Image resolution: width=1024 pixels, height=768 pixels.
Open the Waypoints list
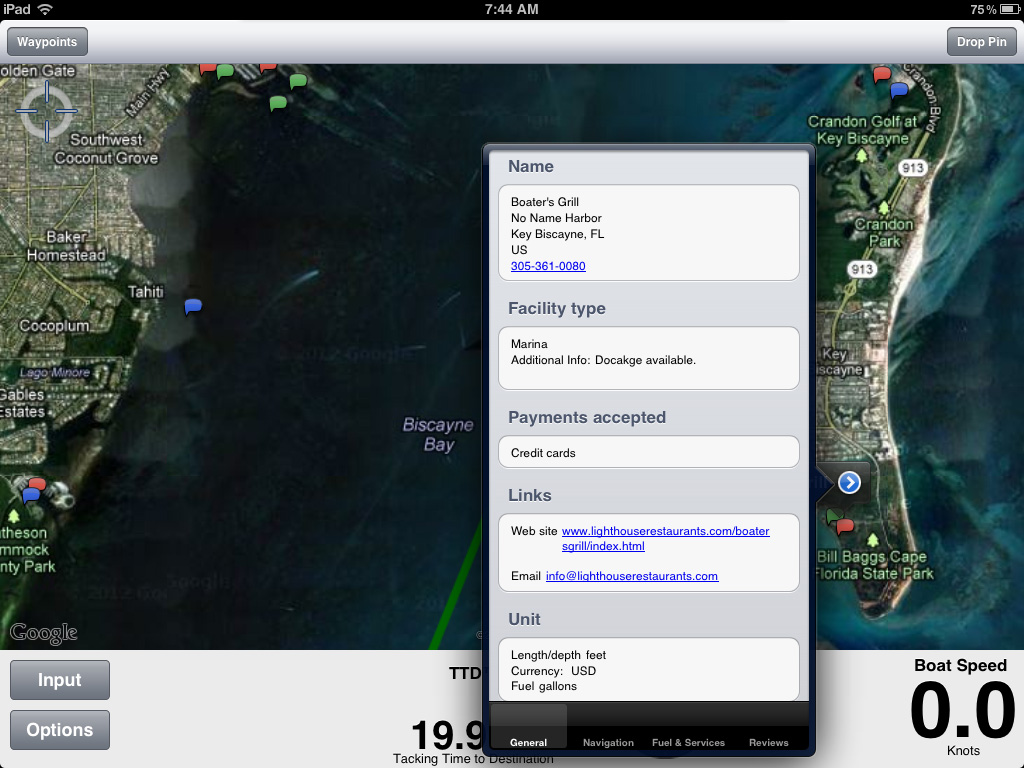point(47,42)
